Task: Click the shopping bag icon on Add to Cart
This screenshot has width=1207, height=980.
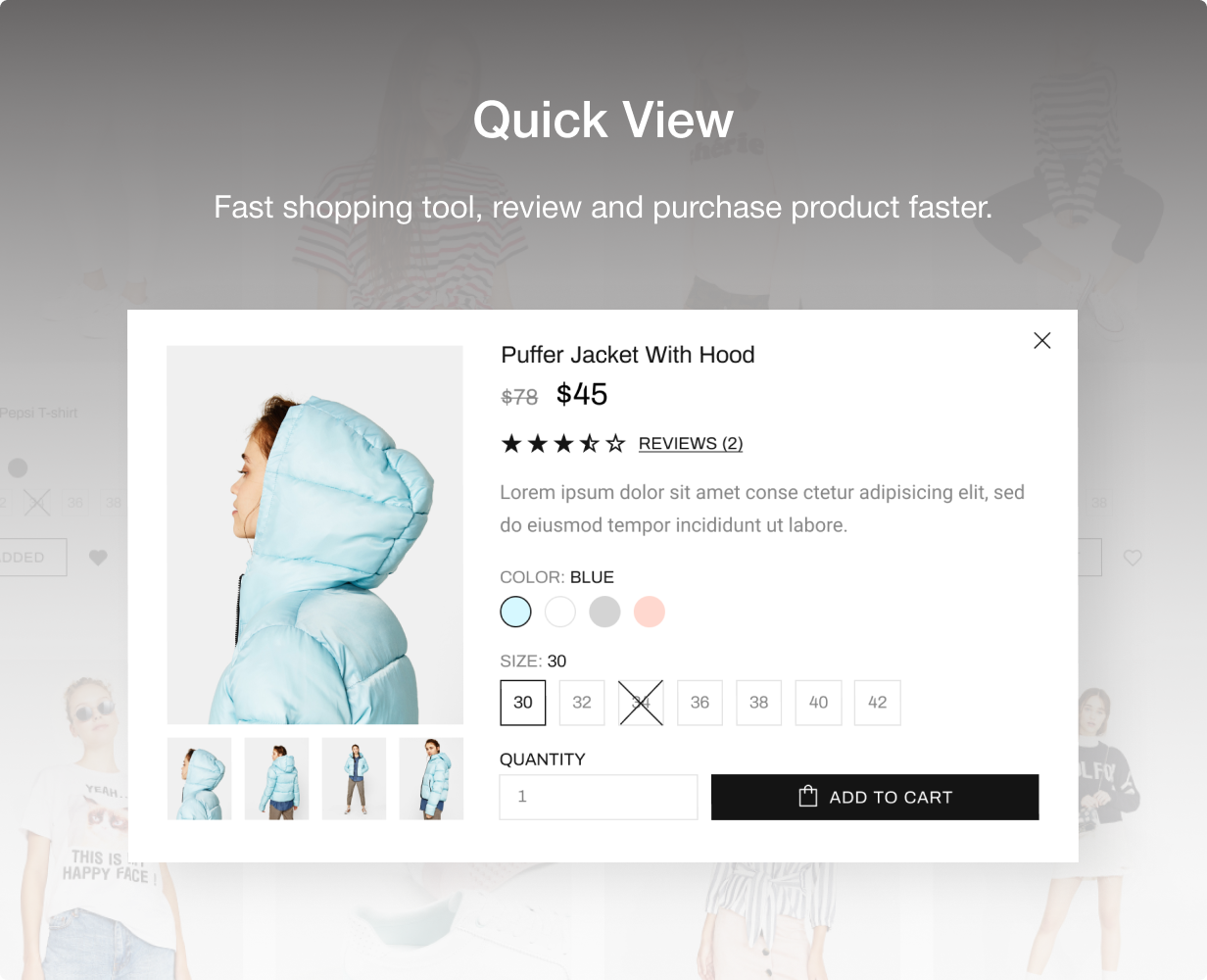Action: point(807,796)
